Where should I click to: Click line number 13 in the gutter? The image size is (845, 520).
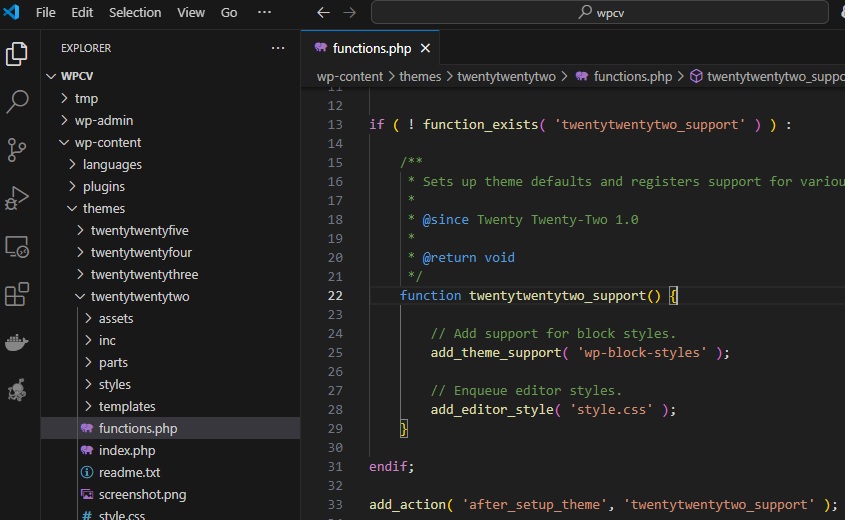335,124
